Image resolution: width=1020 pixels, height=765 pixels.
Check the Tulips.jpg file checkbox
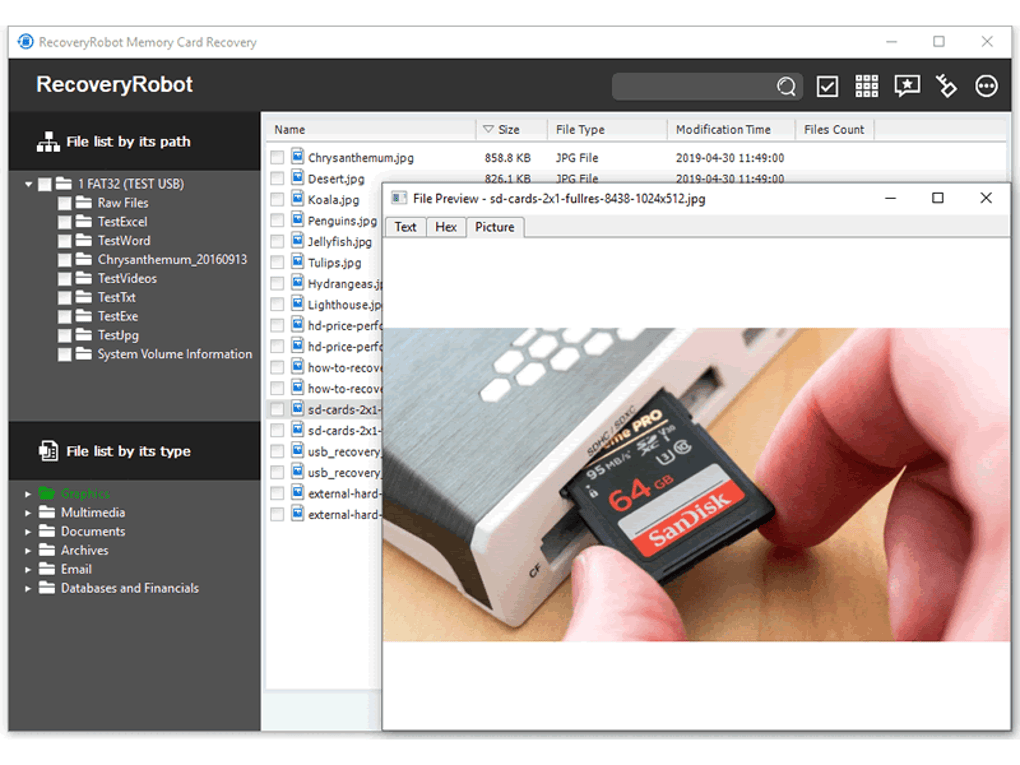tap(277, 262)
